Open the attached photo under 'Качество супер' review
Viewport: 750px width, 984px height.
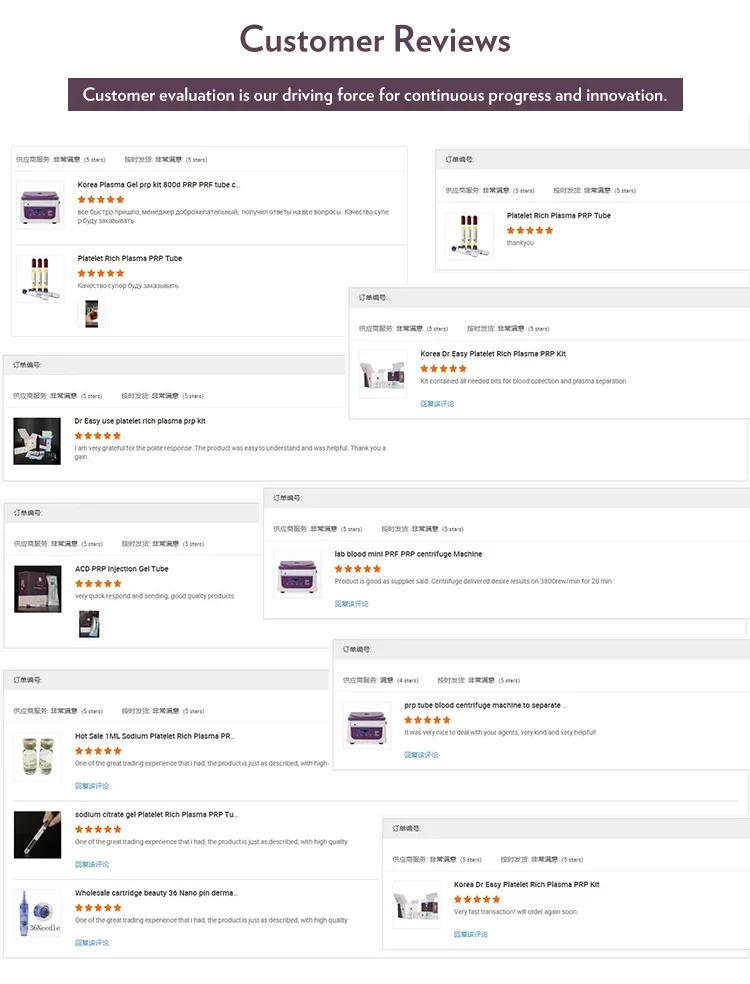click(x=91, y=313)
